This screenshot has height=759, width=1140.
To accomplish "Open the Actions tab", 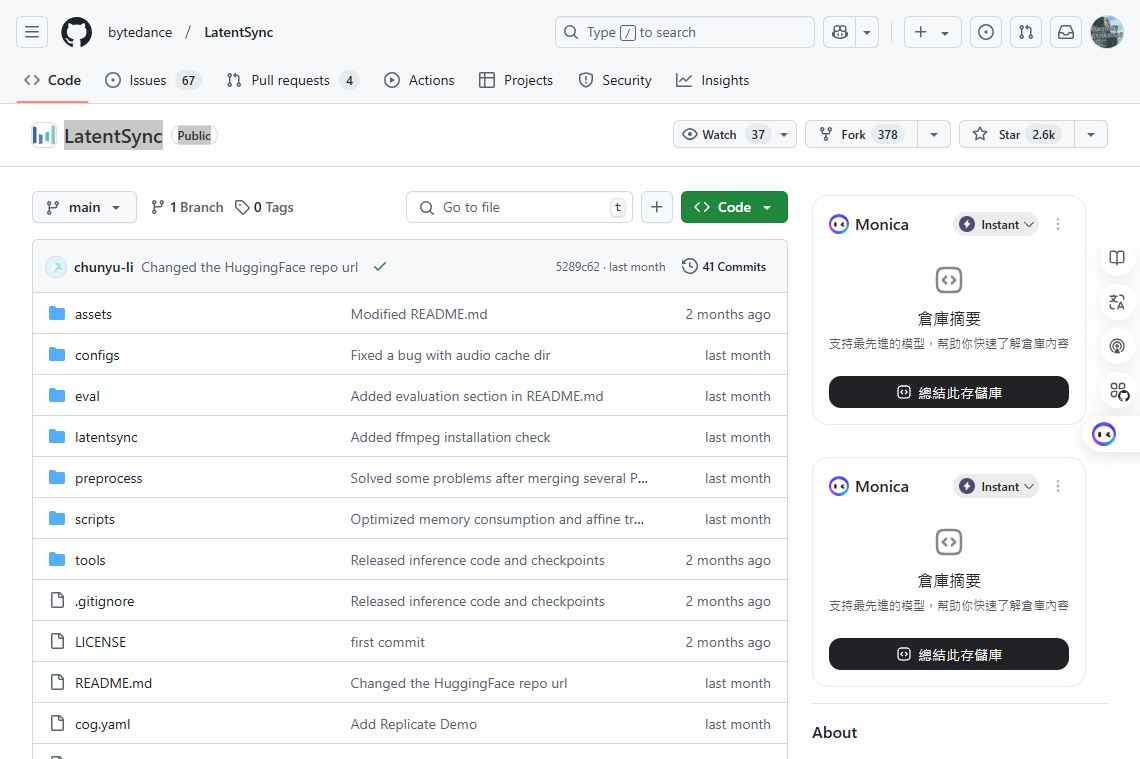I will coord(420,80).
